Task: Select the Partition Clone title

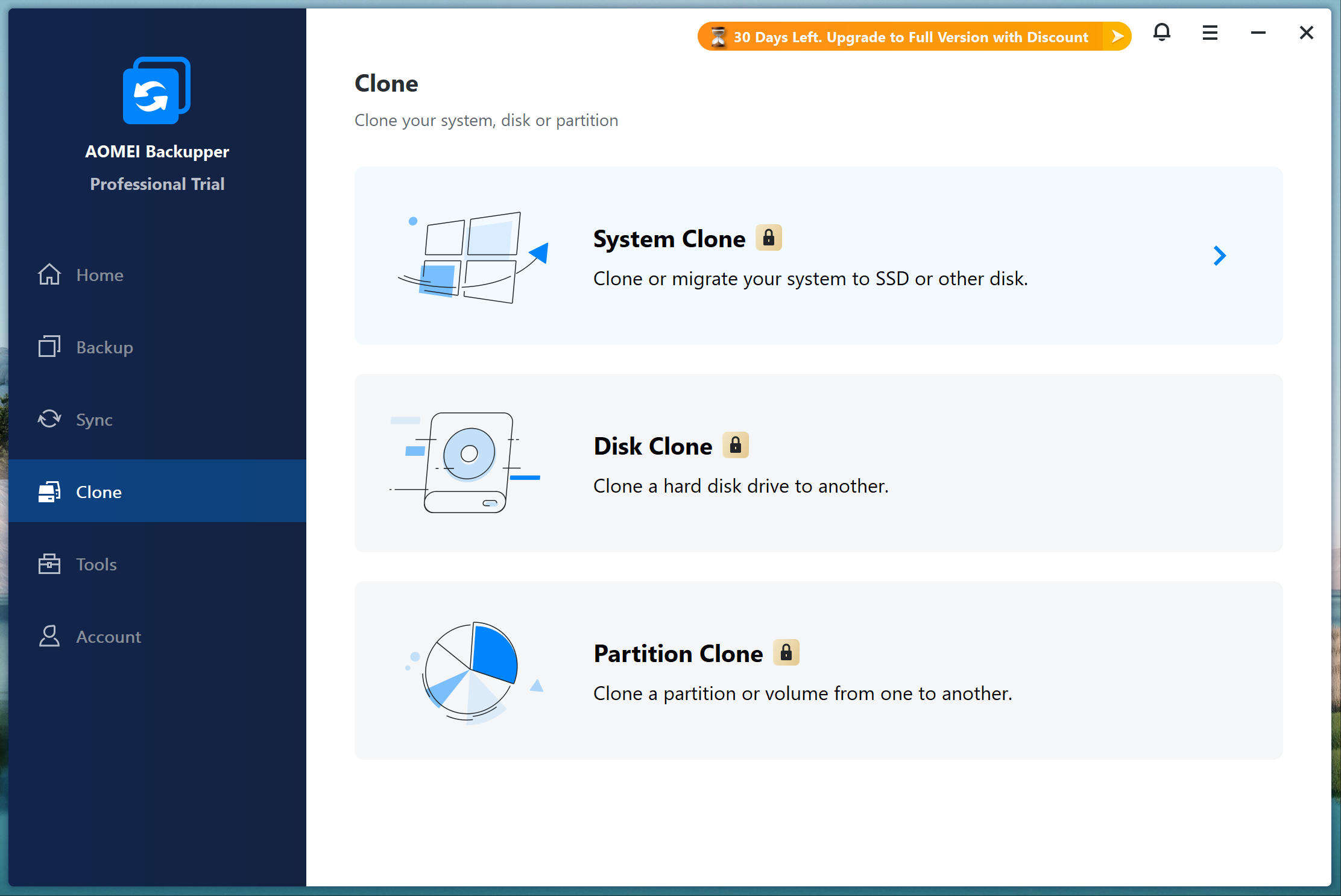Action: [678, 654]
